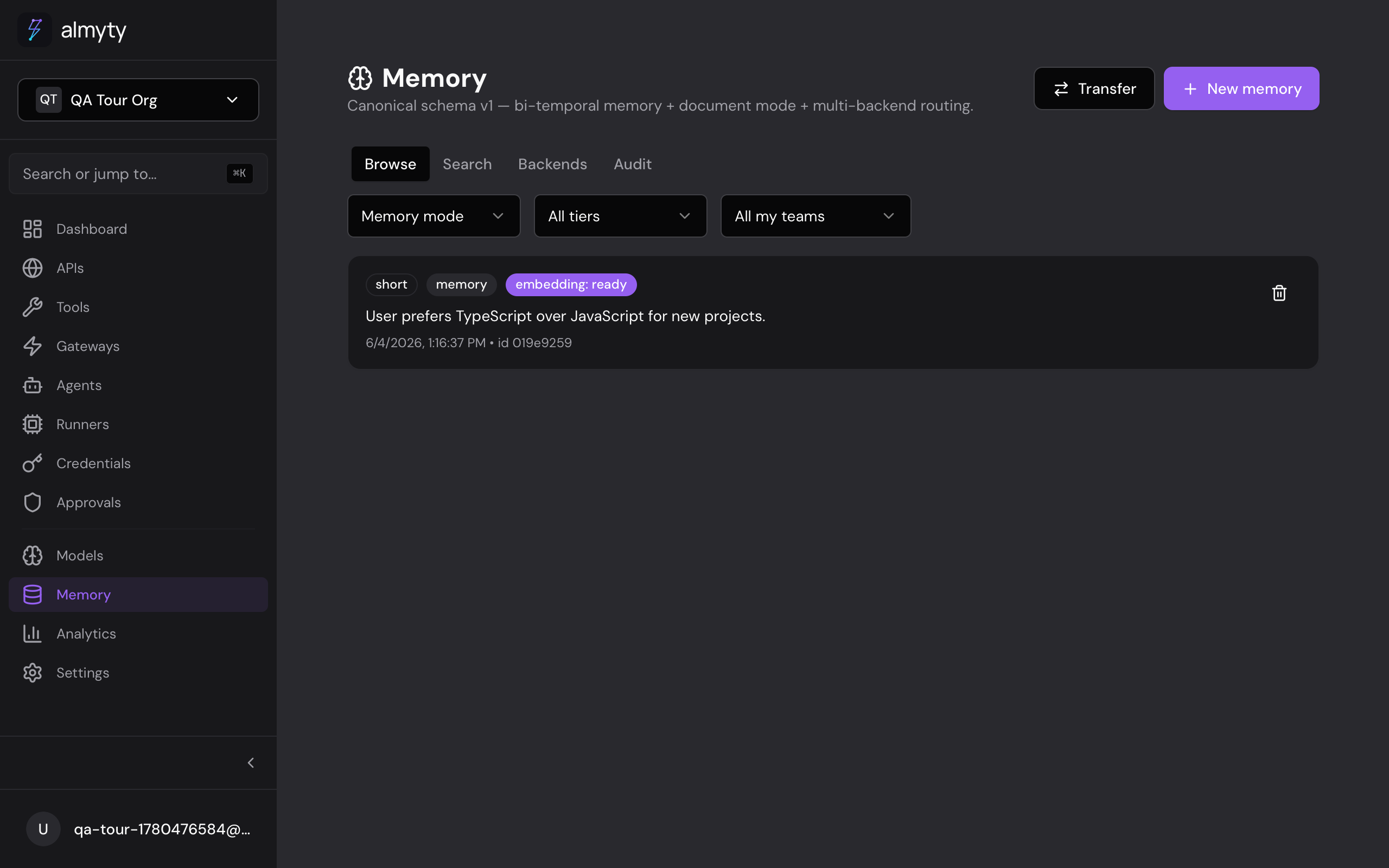1389x868 pixels.
Task: Click the embedding: ready badge
Action: coord(571,285)
